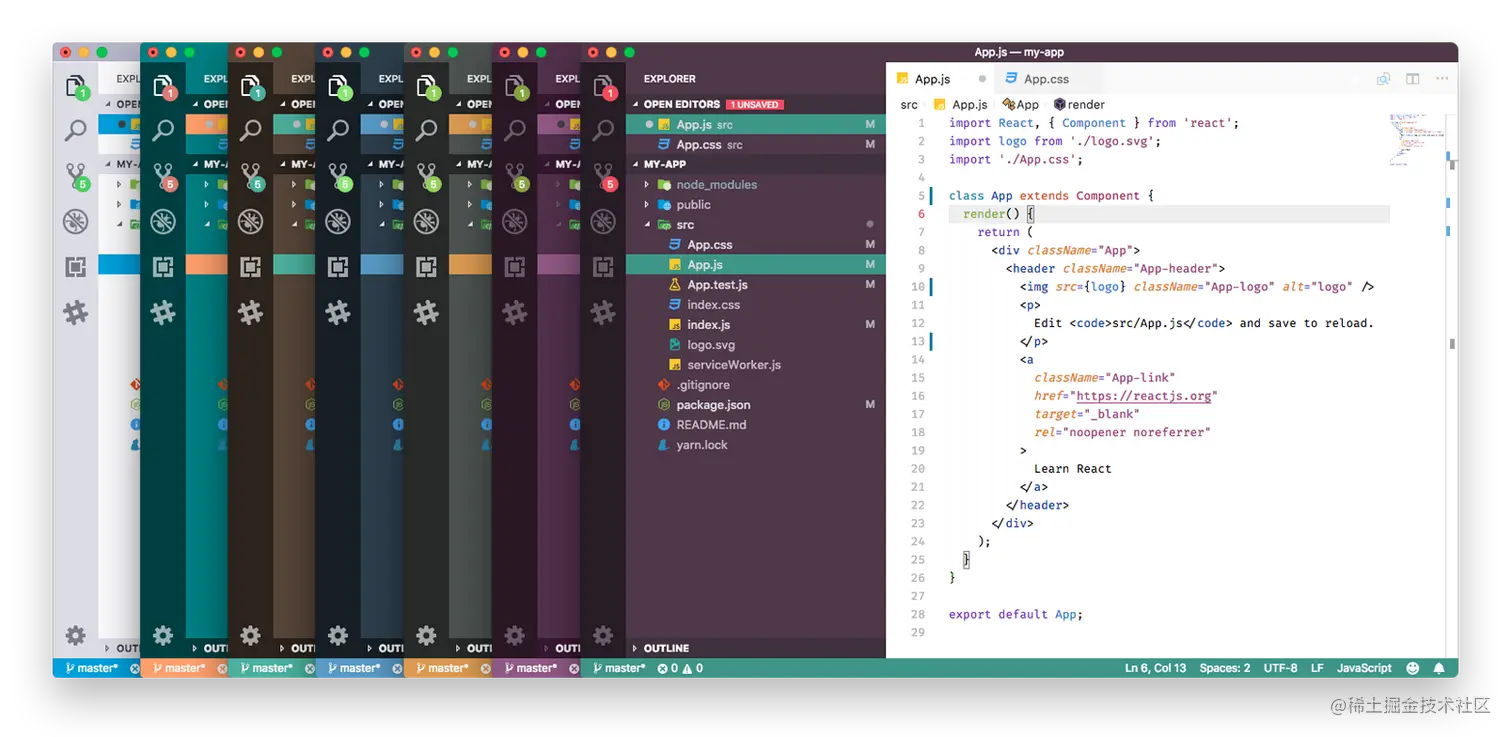The width and height of the screenshot is (1512, 737).
Task: Open App.test.js from the file tree
Action: tap(717, 285)
